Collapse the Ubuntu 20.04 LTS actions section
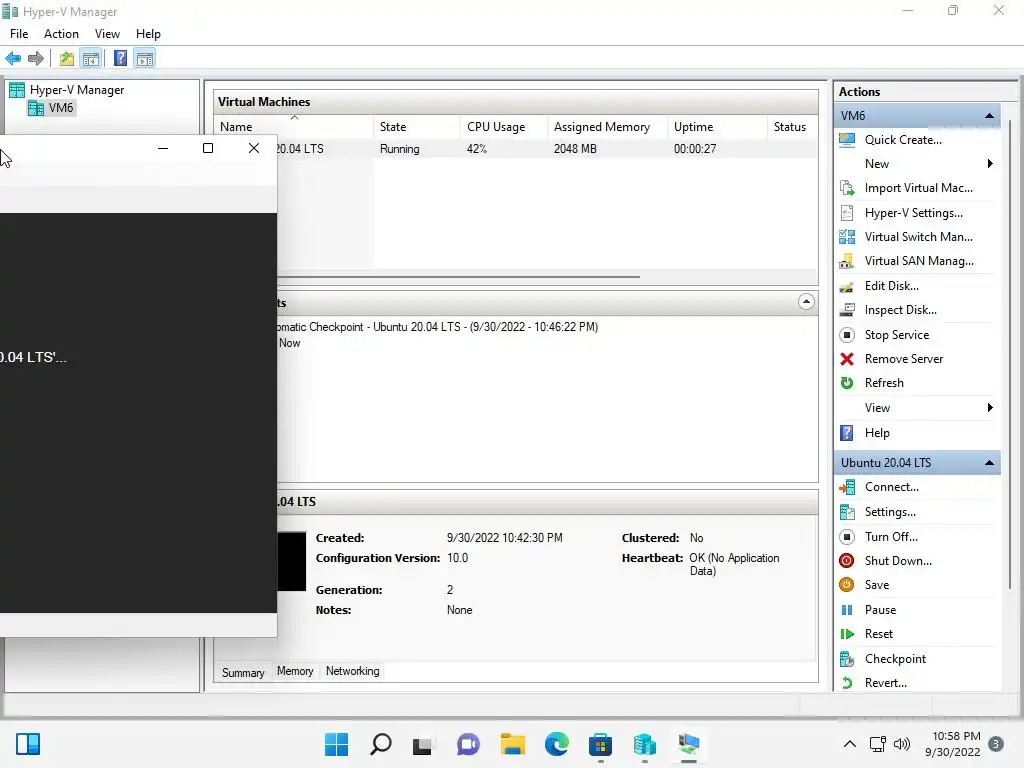Image resolution: width=1024 pixels, height=768 pixels. click(989, 463)
